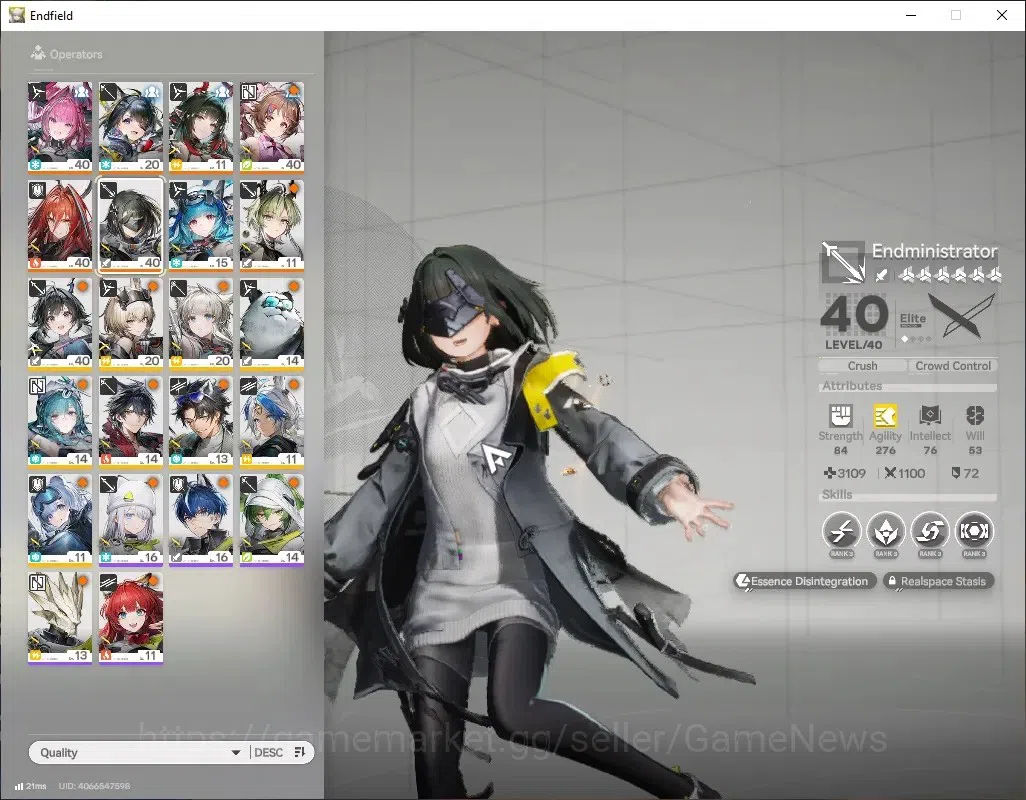Screen dimensions: 1026x800
Task: Select the light green-haired operator level 11
Action: pyautogui.click(x=272, y=225)
